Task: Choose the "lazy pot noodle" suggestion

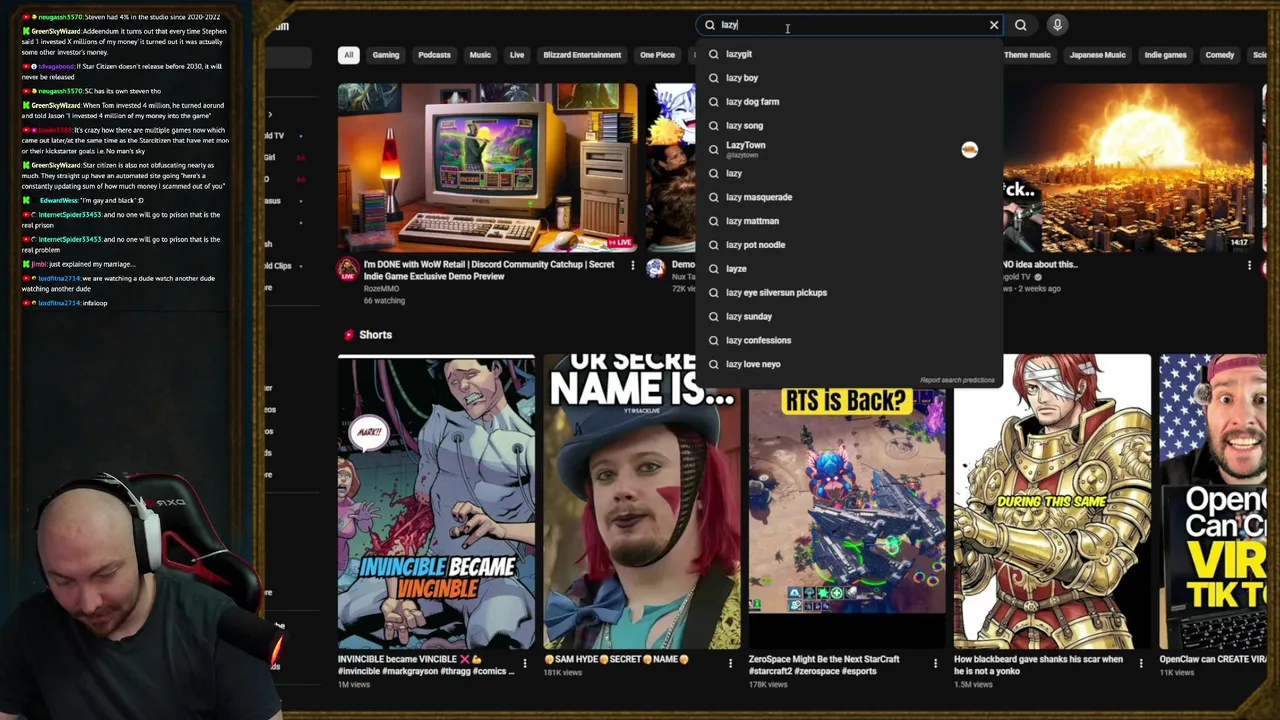Action: click(850, 245)
